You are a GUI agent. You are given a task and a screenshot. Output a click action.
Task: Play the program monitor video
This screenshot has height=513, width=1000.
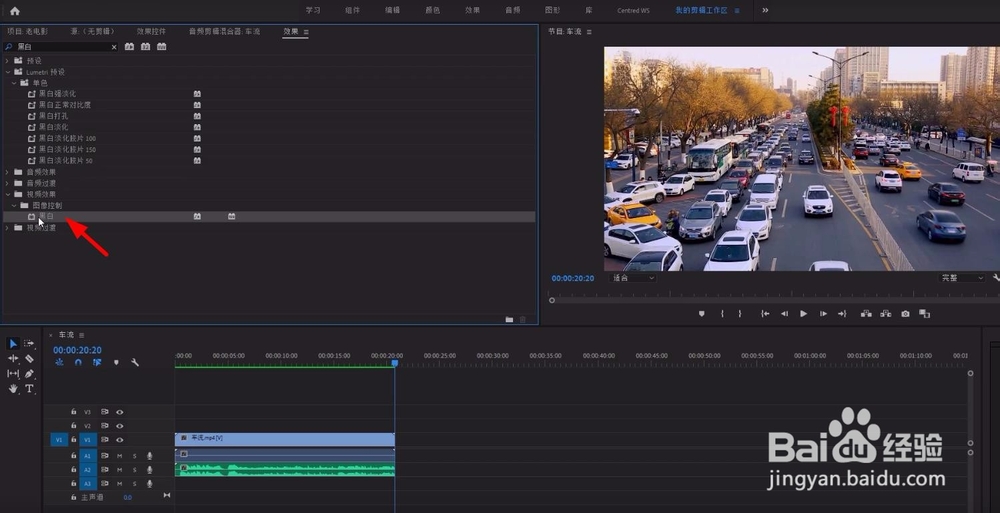(804, 314)
